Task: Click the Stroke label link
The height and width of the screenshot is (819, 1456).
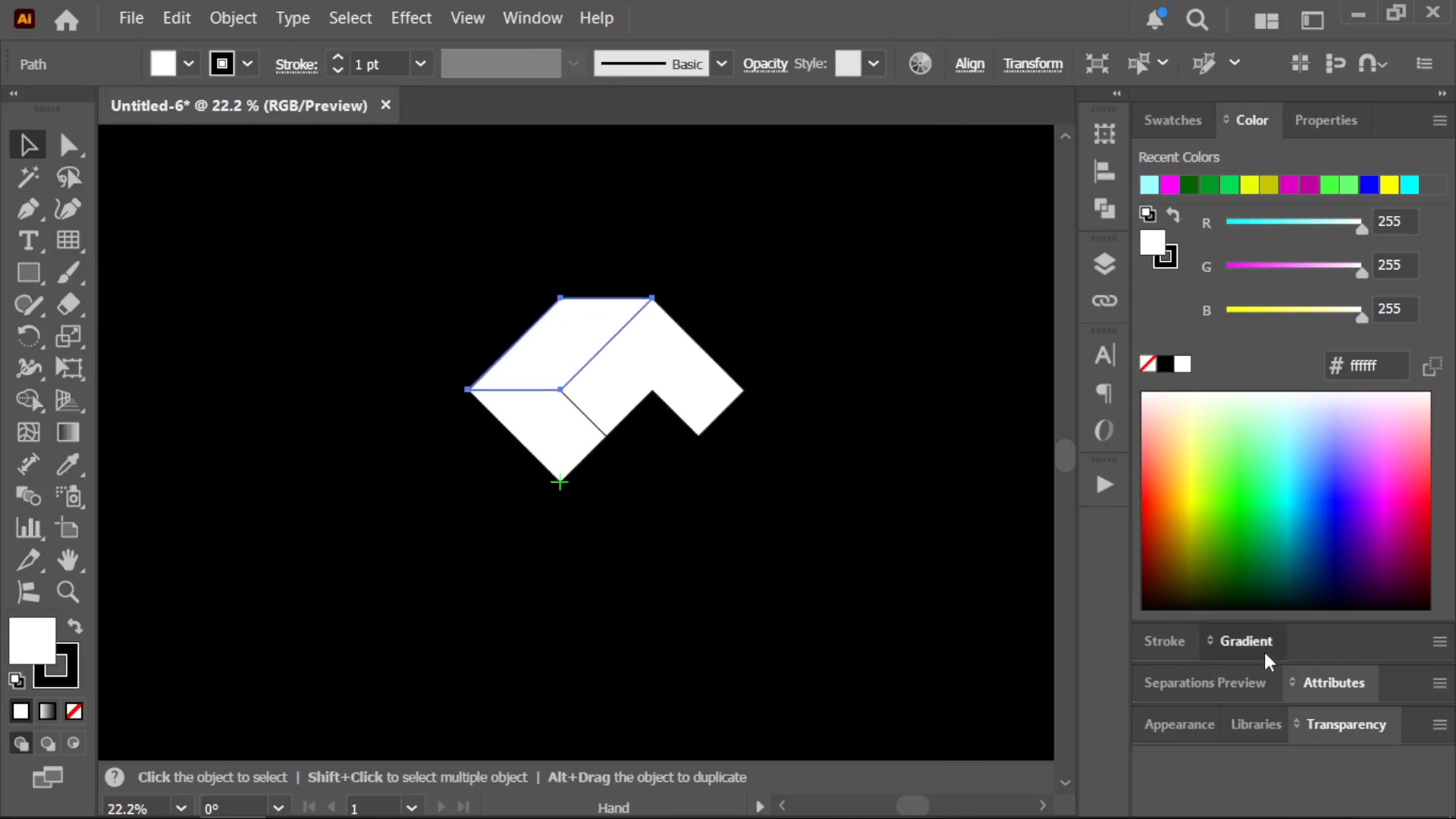Action: [296, 64]
